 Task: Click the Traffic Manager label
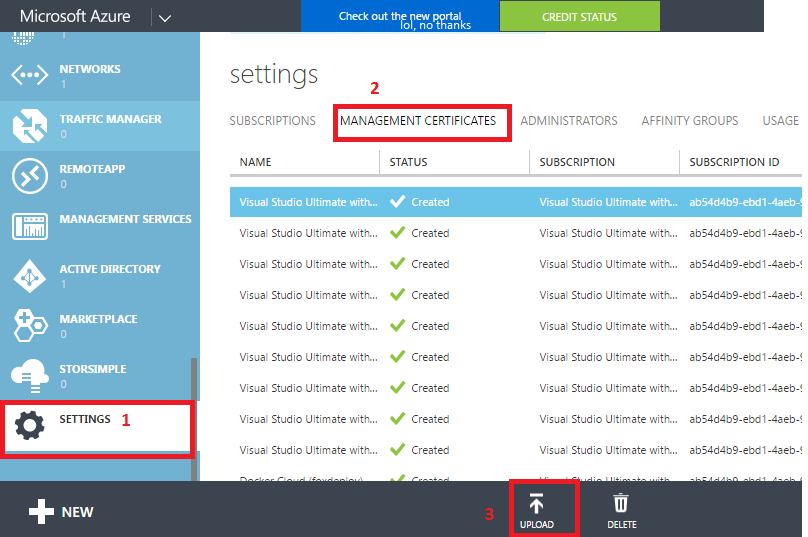[x=110, y=119]
